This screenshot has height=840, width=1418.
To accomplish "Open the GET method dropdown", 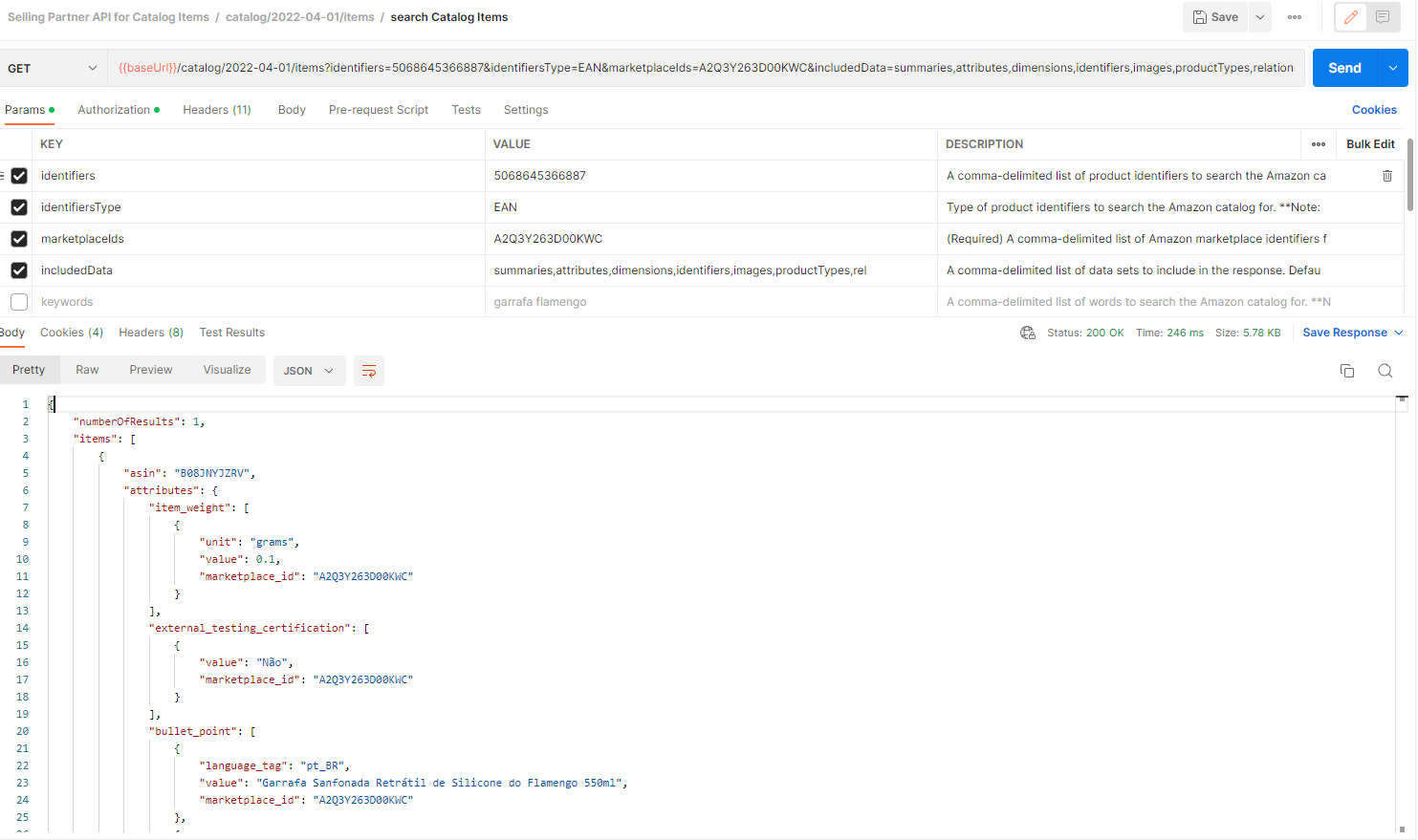I will coord(53,68).
